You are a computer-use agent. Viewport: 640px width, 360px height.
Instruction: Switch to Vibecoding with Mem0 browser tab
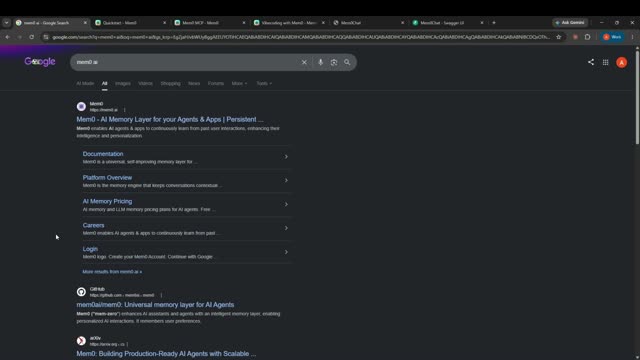click(x=289, y=23)
